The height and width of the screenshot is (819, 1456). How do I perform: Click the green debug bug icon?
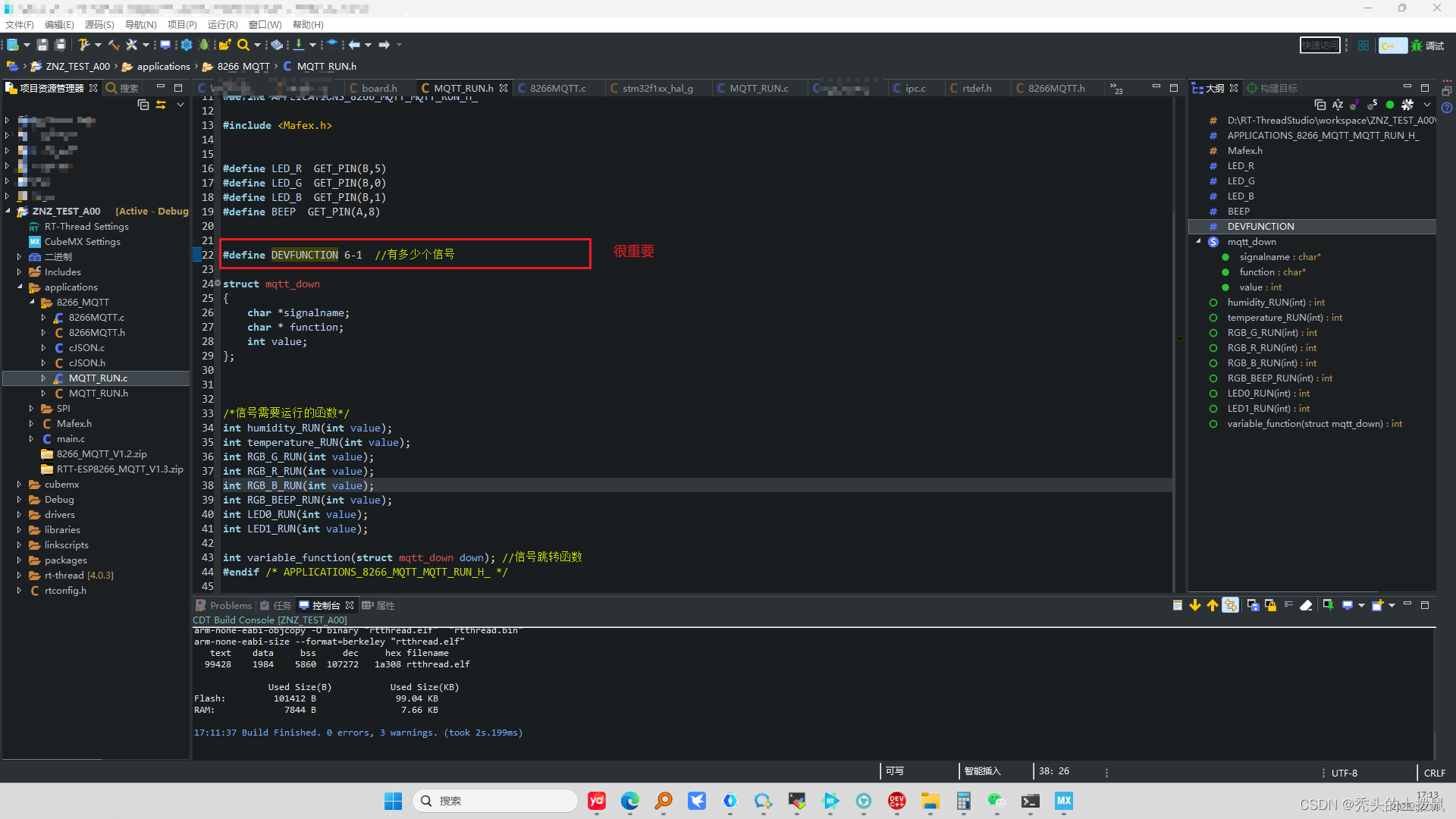click(205, 45)
